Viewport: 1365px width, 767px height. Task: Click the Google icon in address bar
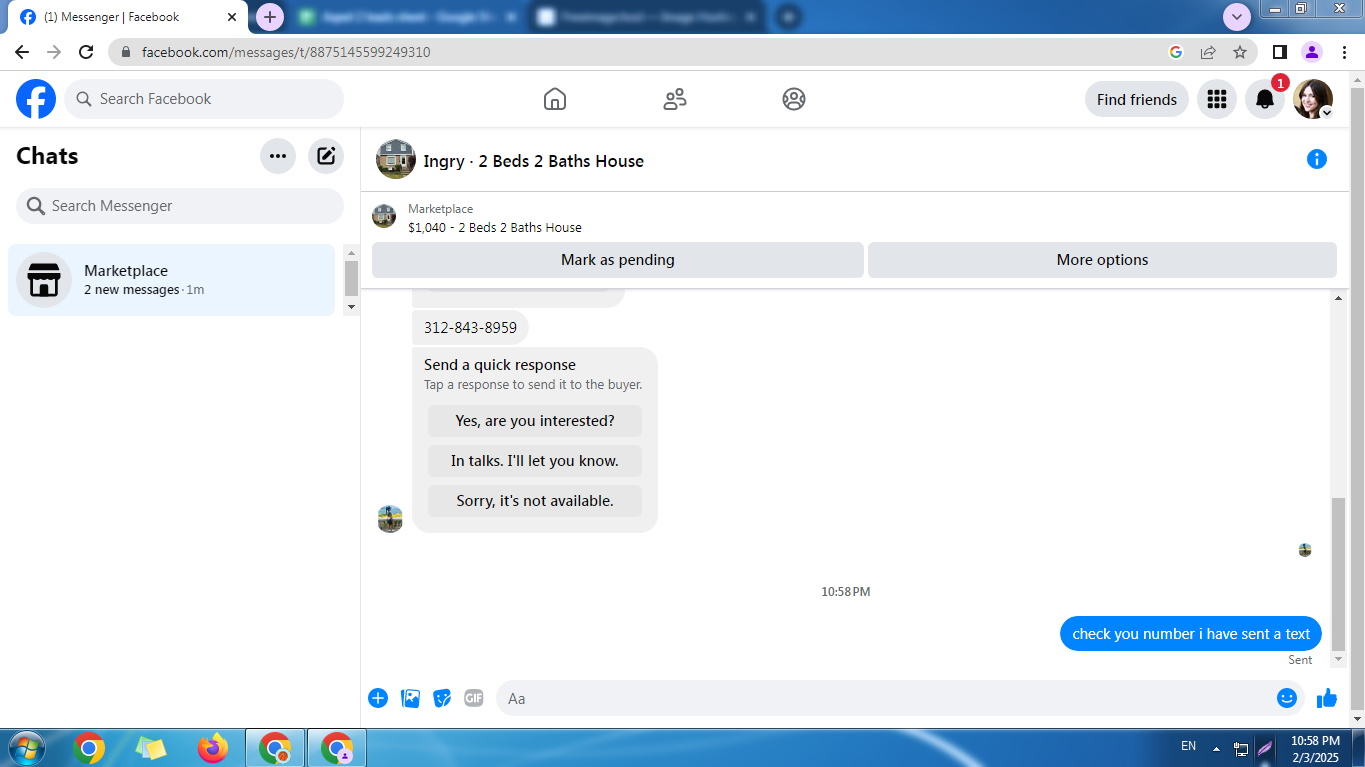[1176, 52]
